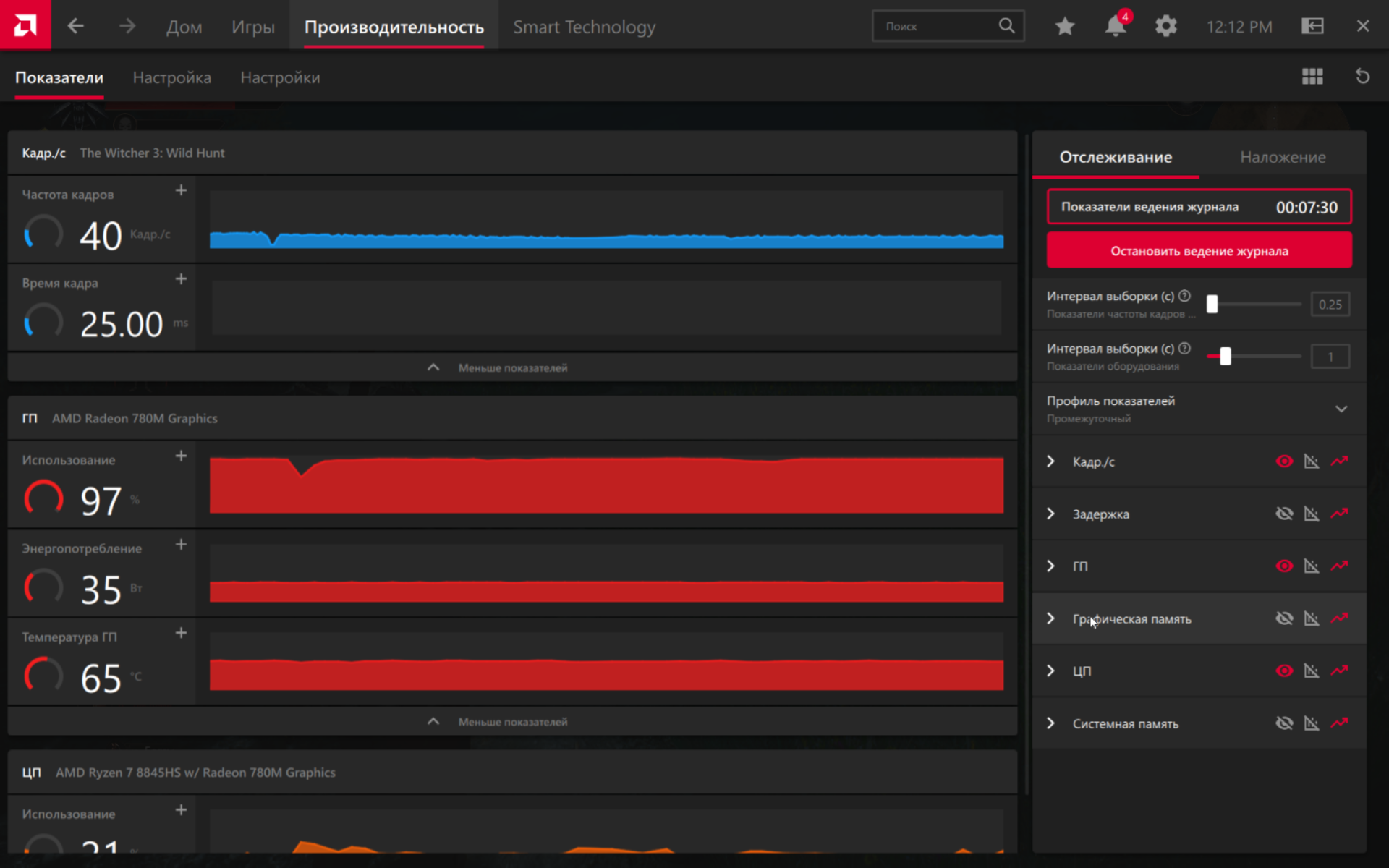Click help icon for hardware sampling interval
The width and height of the screenshot is (1389, 868).
pos(1184,348)
